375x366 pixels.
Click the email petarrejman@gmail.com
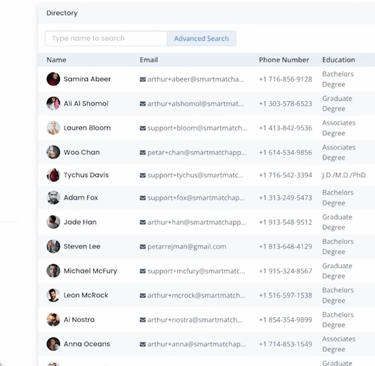click(187, 247)
